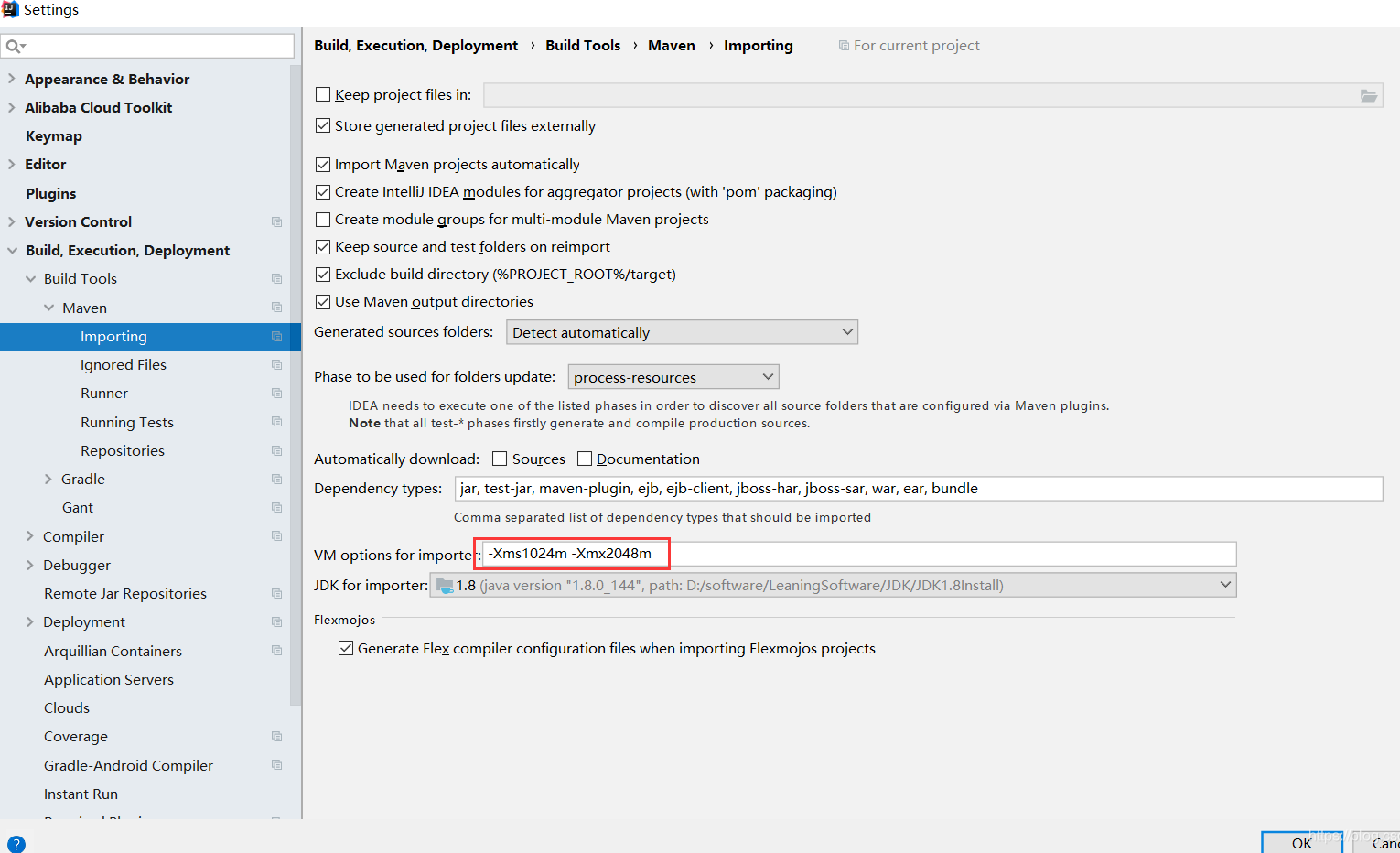
Task: Click in the settings search field
Action: click(148, 46)
